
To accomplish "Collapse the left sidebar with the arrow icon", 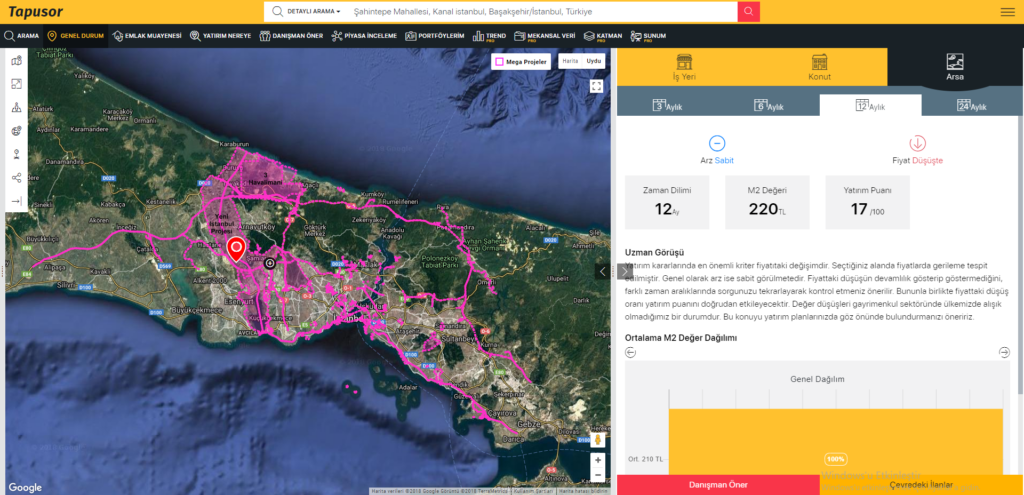I will point(17,201).
